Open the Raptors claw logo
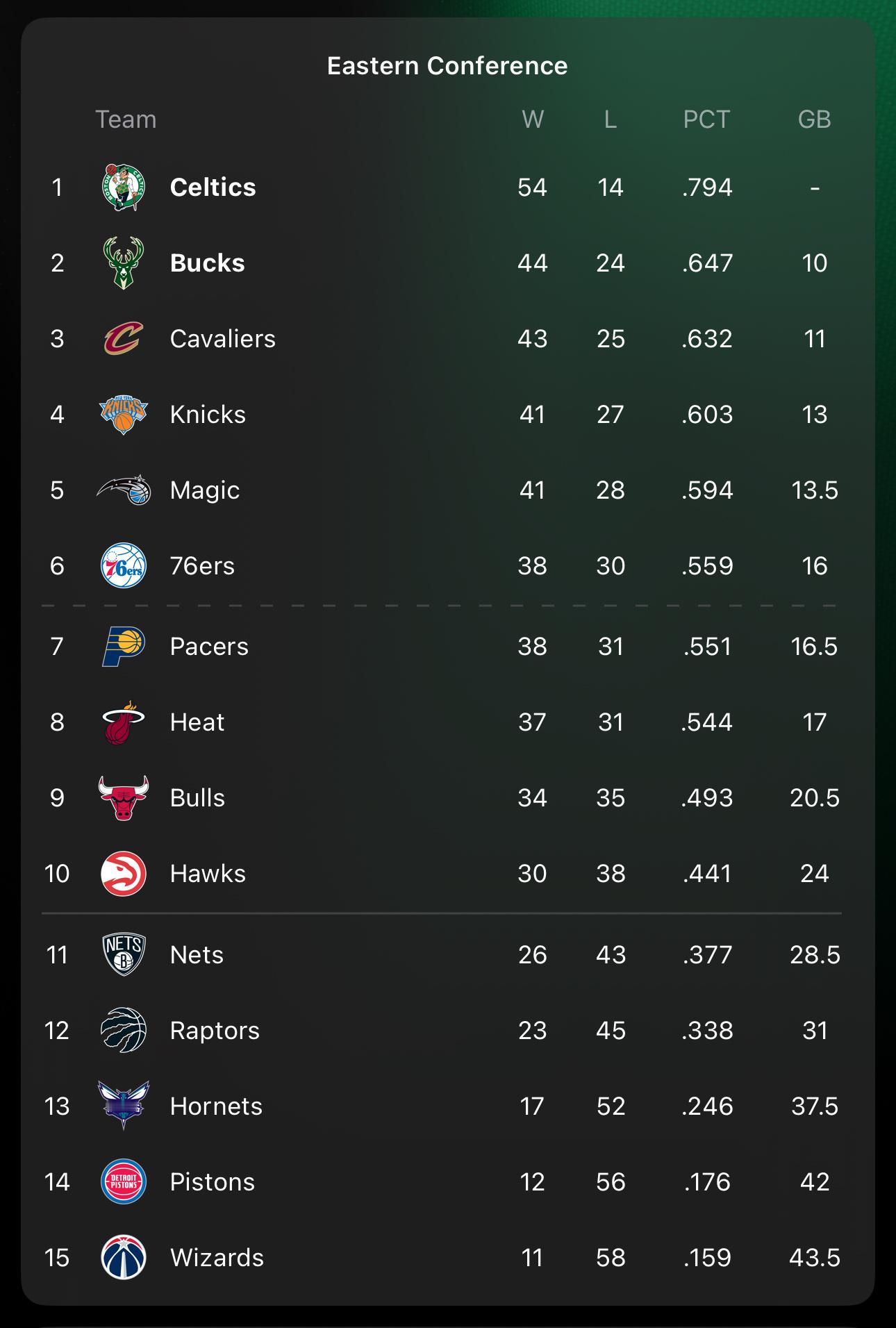Image resolution: width=896 pixels, height=1328 pixels. tap(124, 1030)
